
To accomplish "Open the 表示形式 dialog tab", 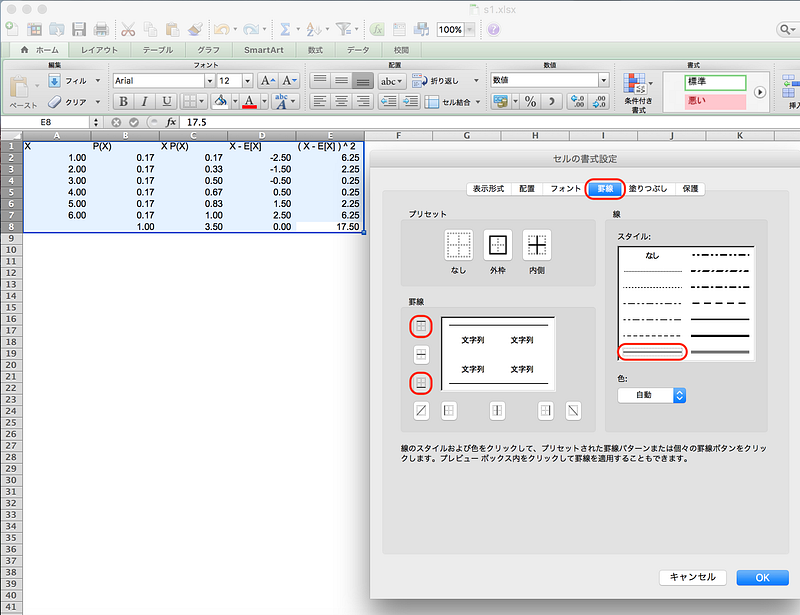I will 488,189.
